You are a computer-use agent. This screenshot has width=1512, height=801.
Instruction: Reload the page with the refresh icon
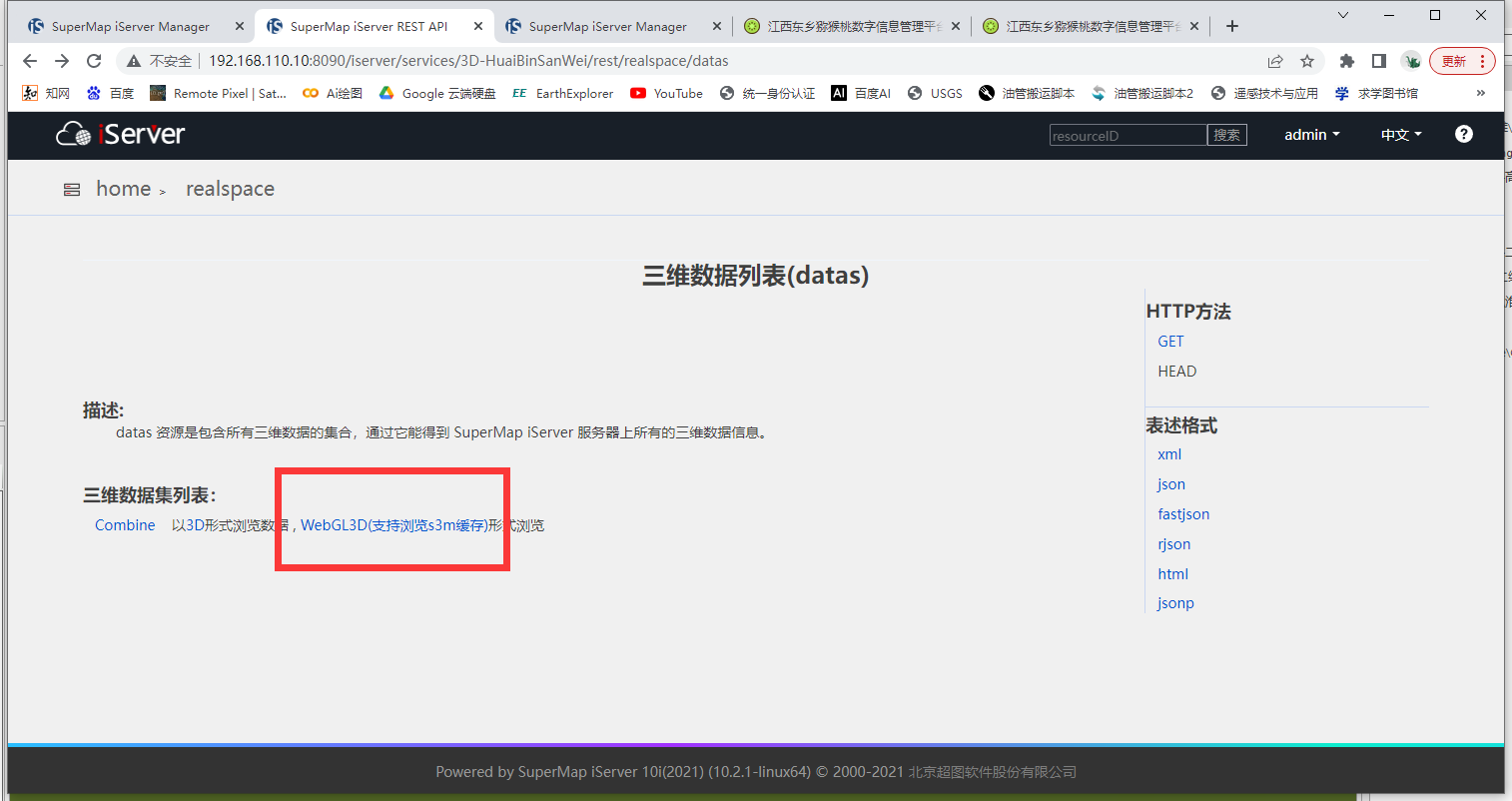pos(94,61)
